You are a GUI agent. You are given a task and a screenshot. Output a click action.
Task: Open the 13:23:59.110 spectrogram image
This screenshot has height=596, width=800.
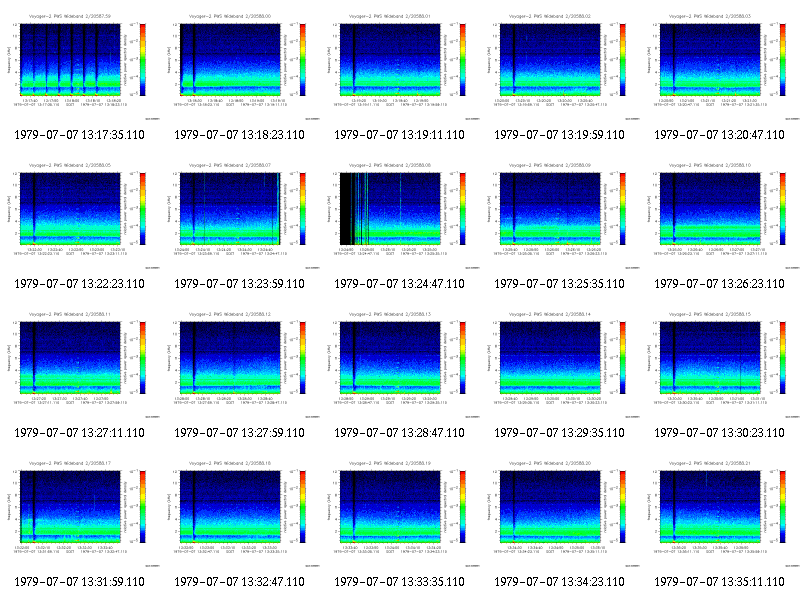[240, 215]
